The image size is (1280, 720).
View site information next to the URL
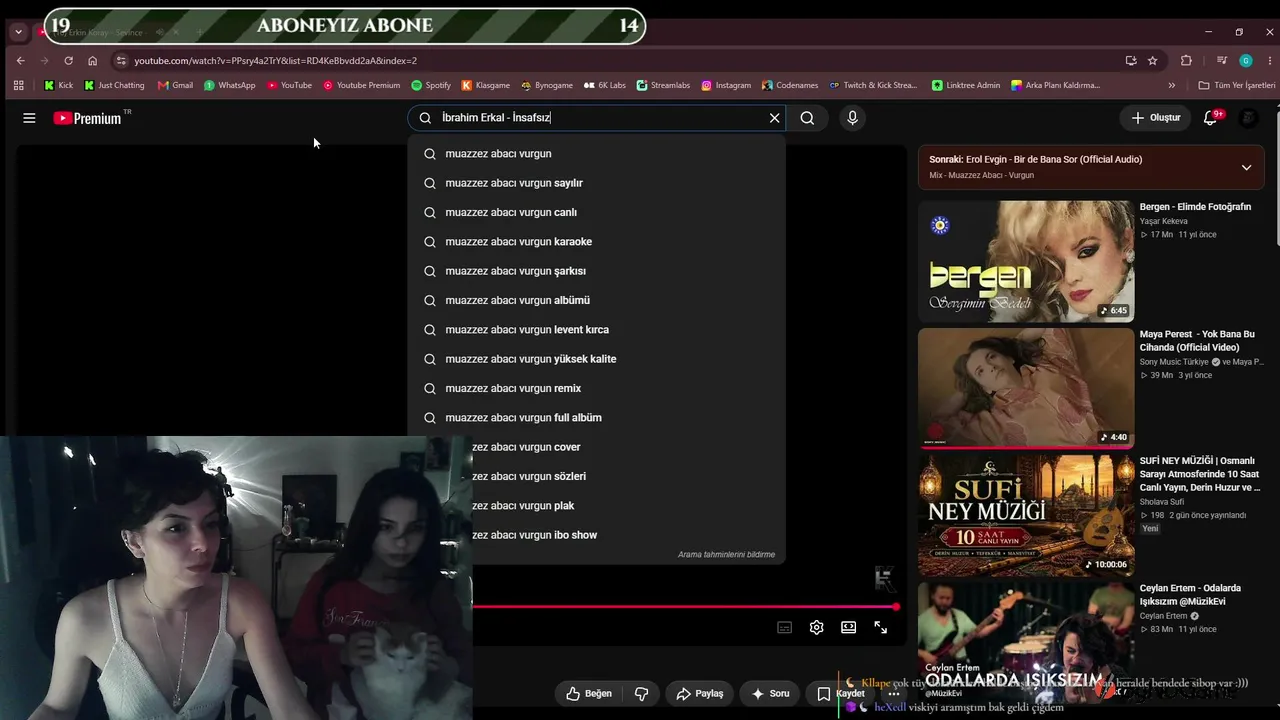120,61
